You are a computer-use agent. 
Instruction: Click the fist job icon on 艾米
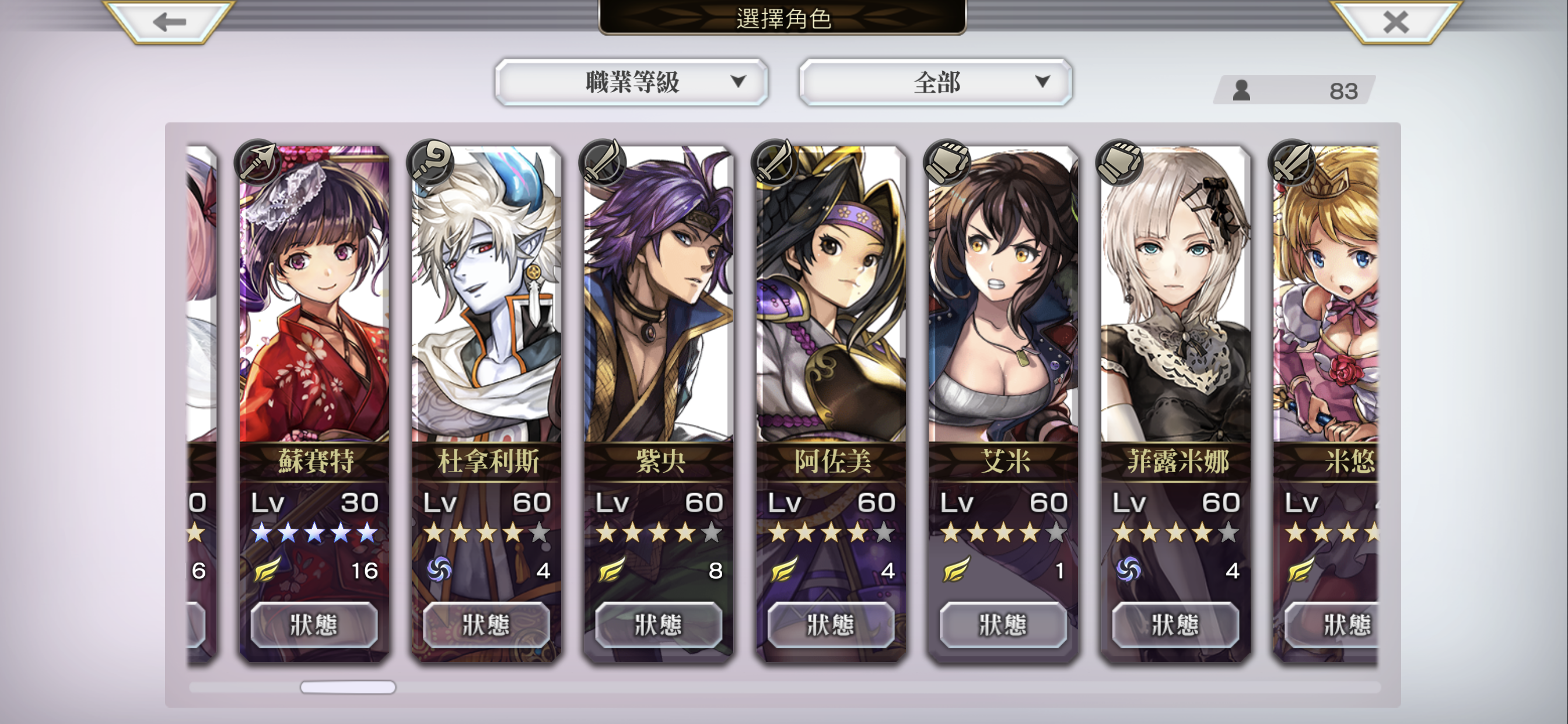pyautogui.click(x=947, y=163)
